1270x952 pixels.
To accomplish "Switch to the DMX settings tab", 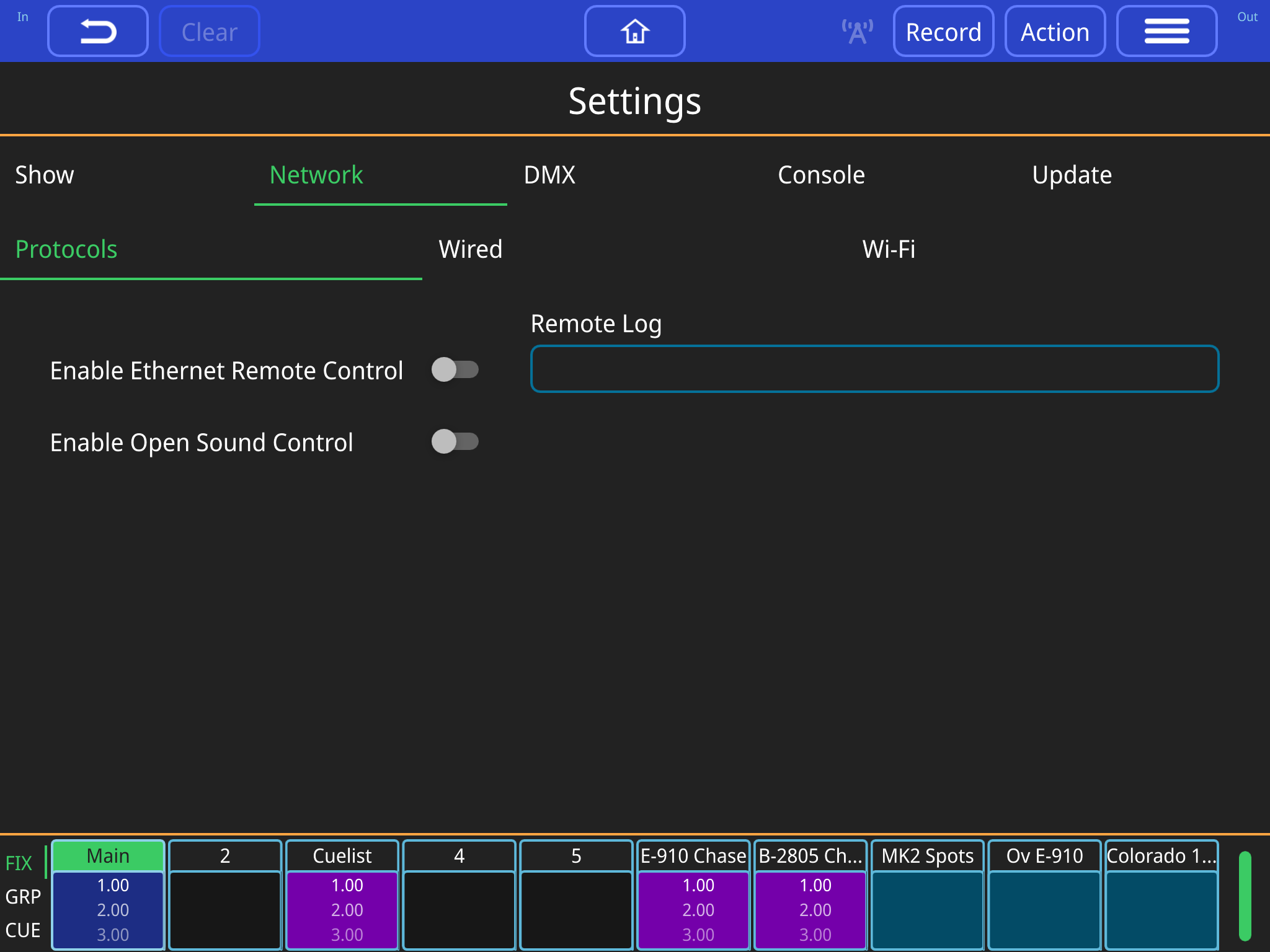I will point(549,175).
